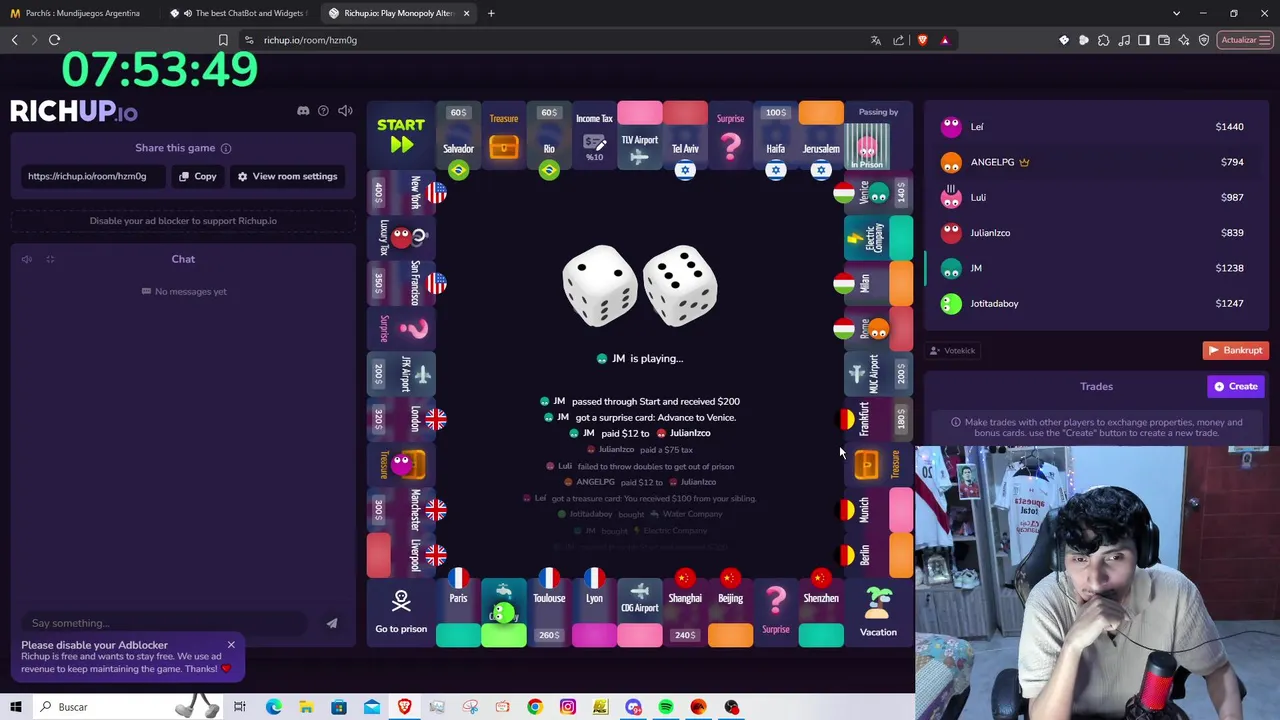Expand the tab search dropdown arrow

[x=1176, y=13]
